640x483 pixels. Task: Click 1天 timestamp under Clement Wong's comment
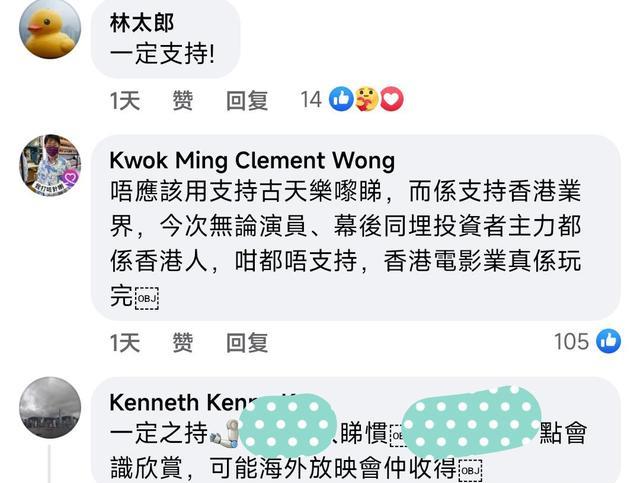point(124,342)
